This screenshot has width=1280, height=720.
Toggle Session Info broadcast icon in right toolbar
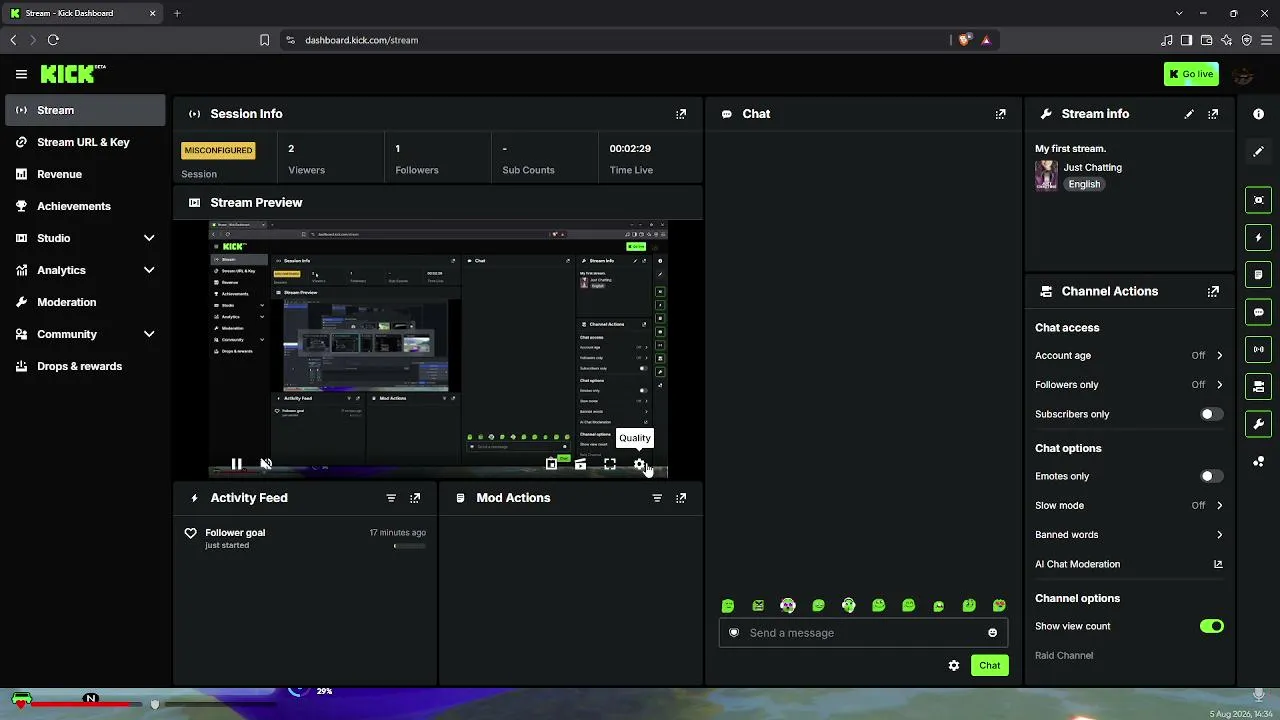pos(1259,349)
